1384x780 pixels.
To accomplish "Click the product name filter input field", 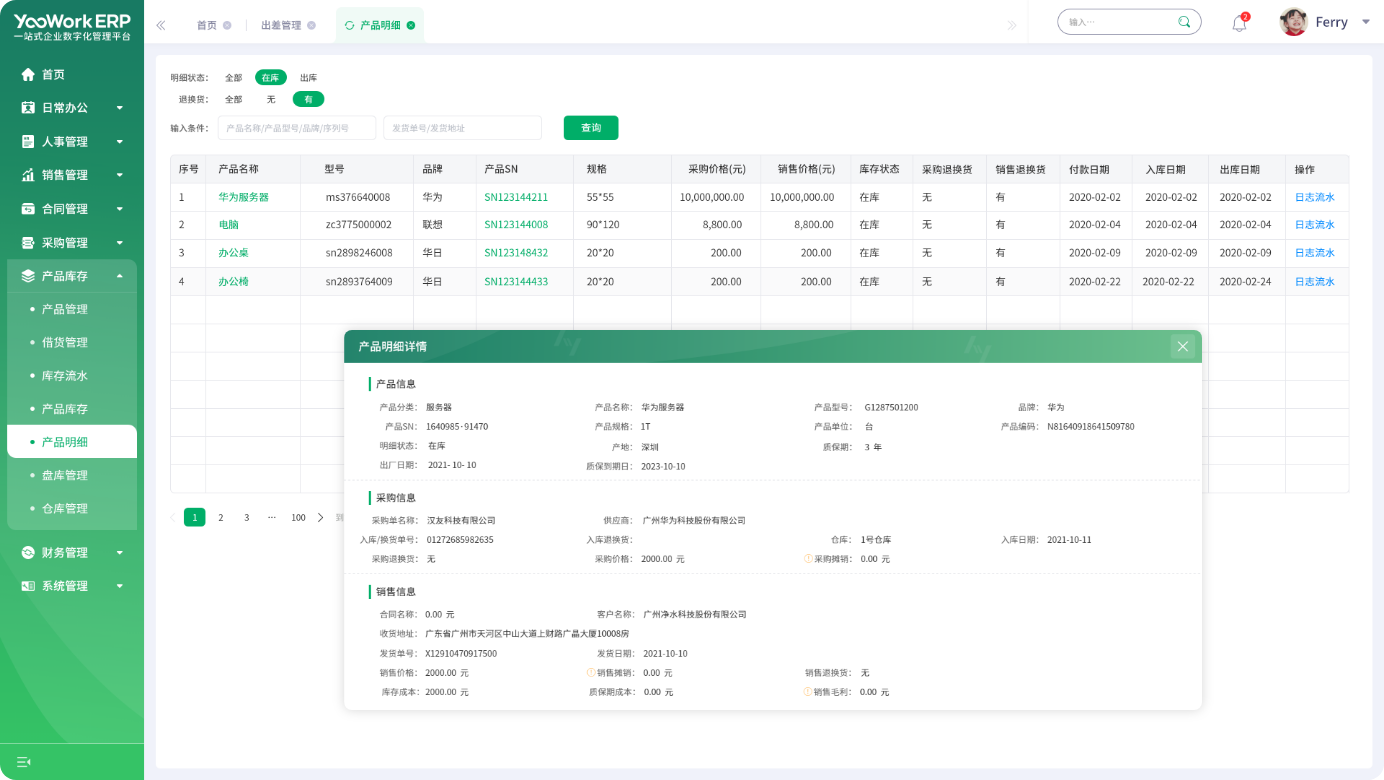I will (x=297, y=128).
